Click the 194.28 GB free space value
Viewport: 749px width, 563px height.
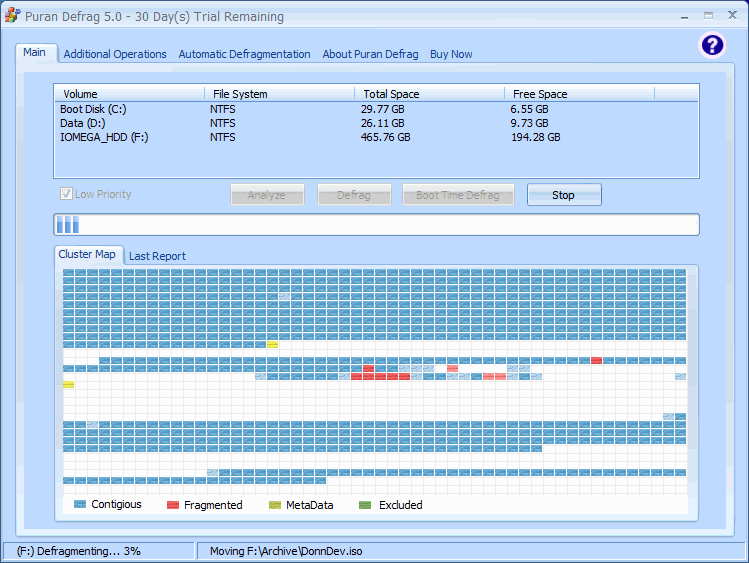535,137
